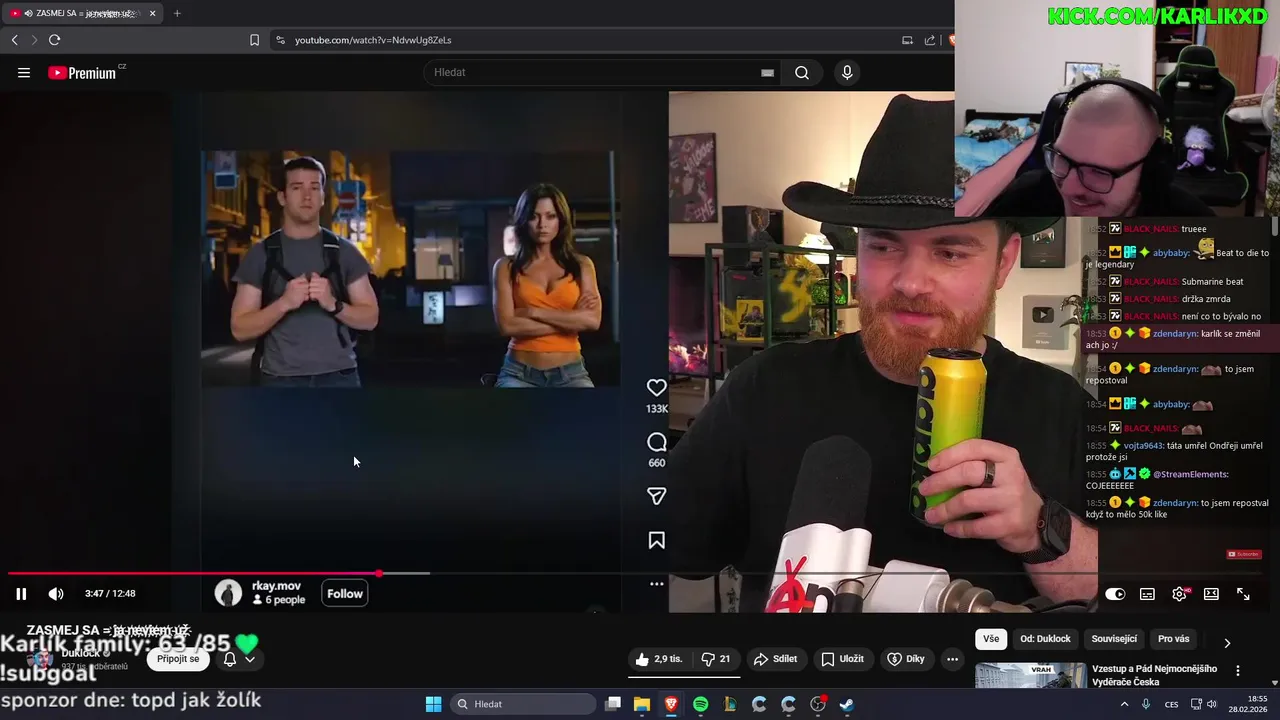
Task: Toggle subtitles in the player
Action: pyautogui.click(x=1147, y=594)
